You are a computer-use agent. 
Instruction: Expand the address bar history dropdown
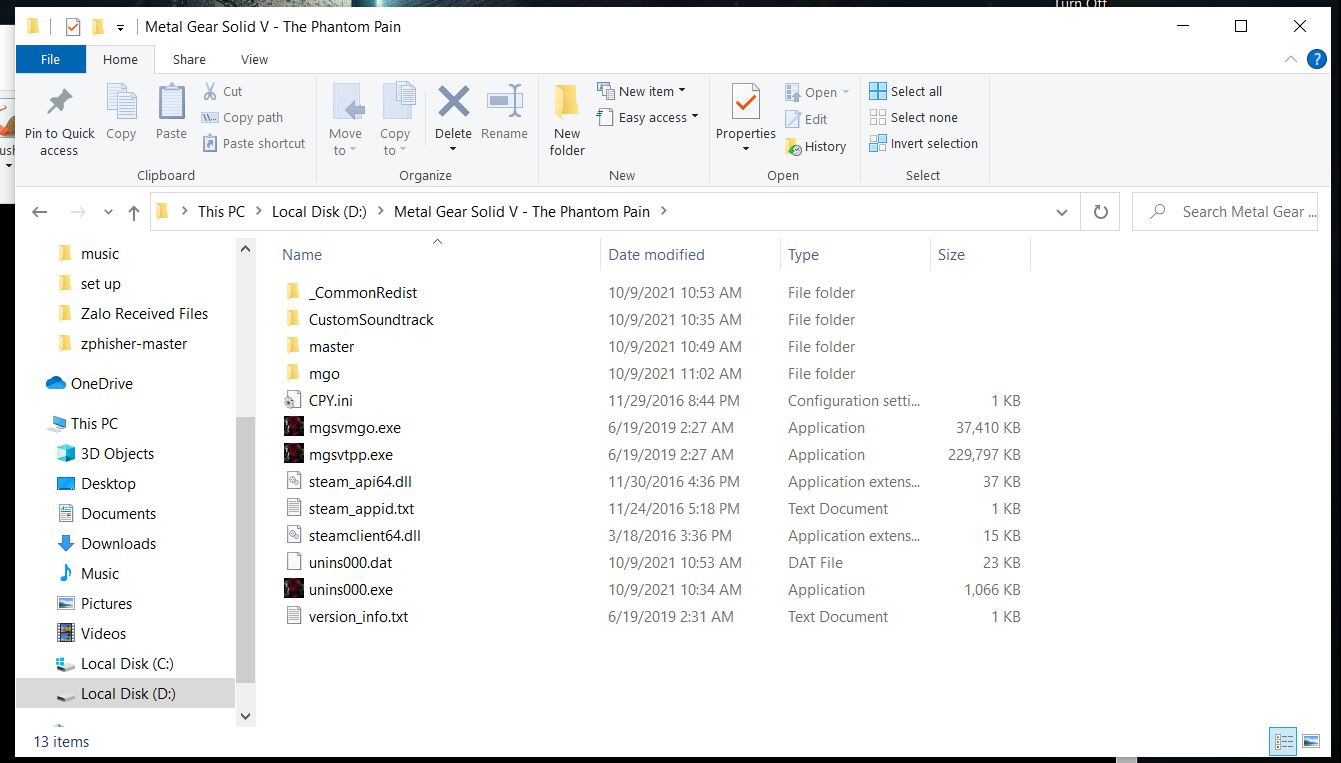pos(1061,212)
